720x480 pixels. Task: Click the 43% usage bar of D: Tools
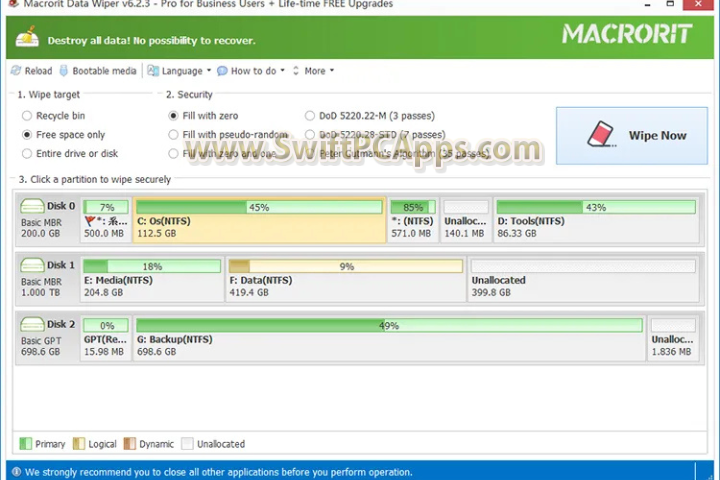(x=596, y=207)
